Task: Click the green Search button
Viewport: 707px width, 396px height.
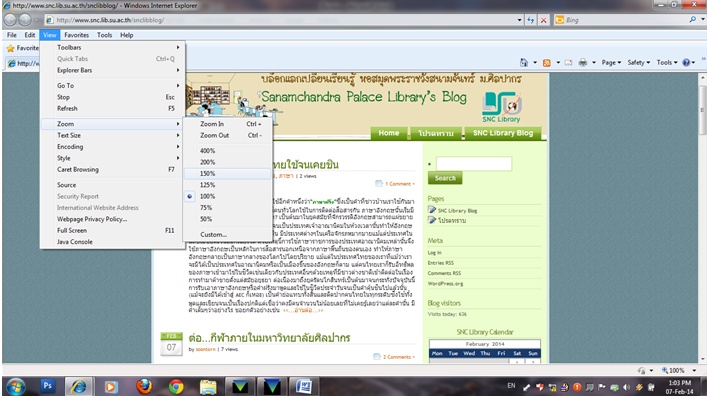Action: click(x=445, y=178)
